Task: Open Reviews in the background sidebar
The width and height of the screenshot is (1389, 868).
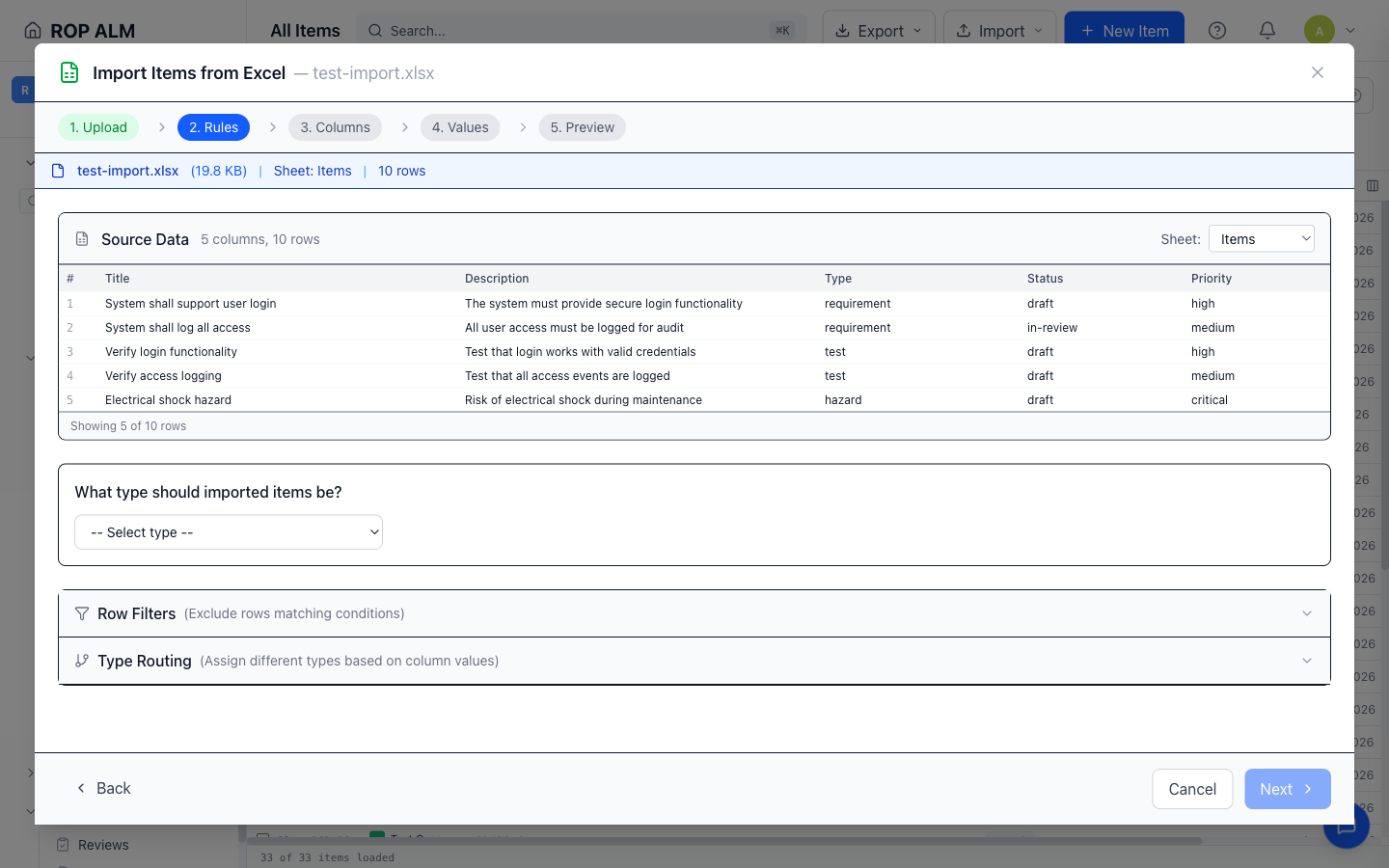Action: (103, 845)
